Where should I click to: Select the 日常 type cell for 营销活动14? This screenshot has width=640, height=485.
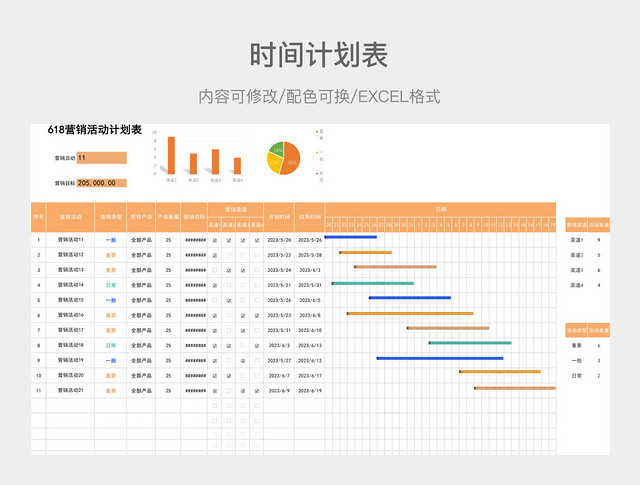pos(111,285)
